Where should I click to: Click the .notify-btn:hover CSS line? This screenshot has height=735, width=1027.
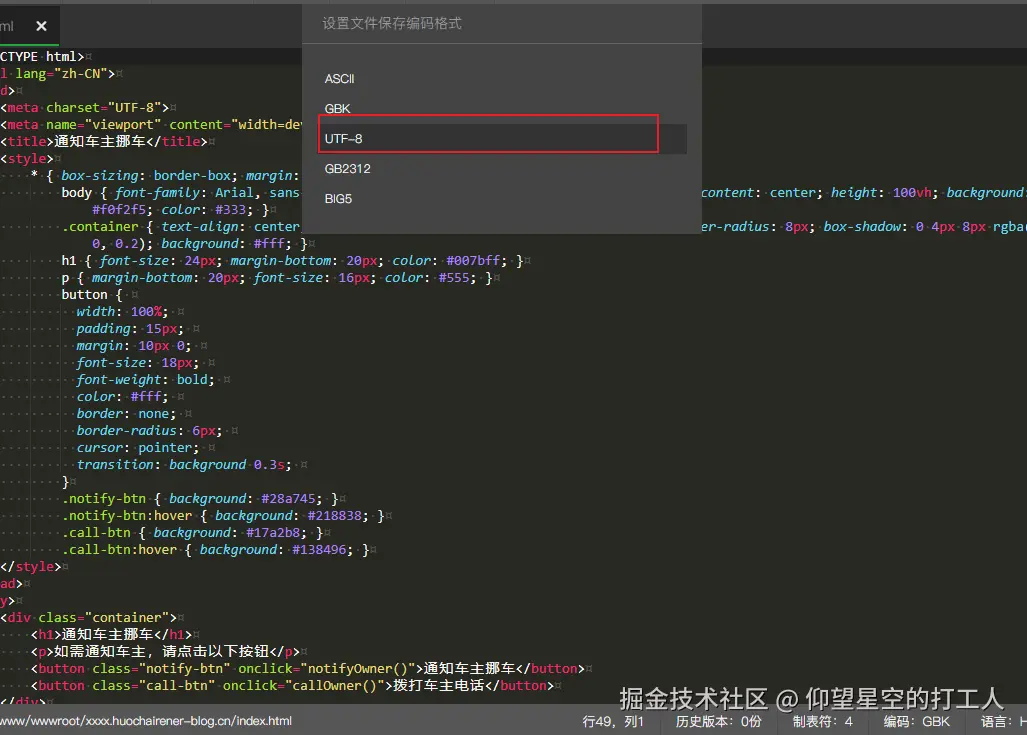pos(223,516)
